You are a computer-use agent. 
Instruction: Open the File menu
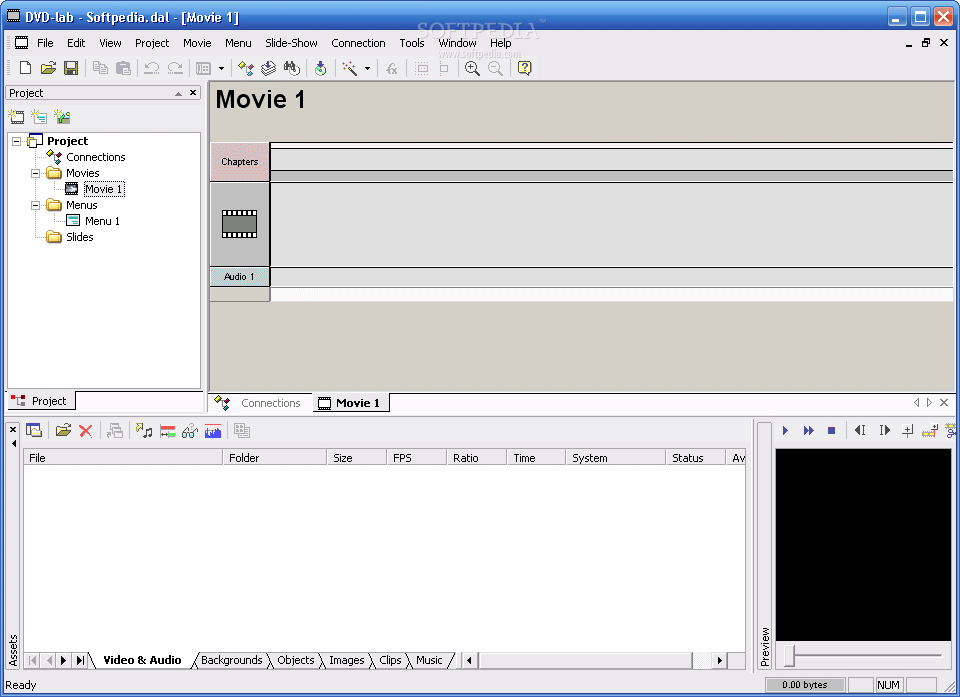coord(45,43)
